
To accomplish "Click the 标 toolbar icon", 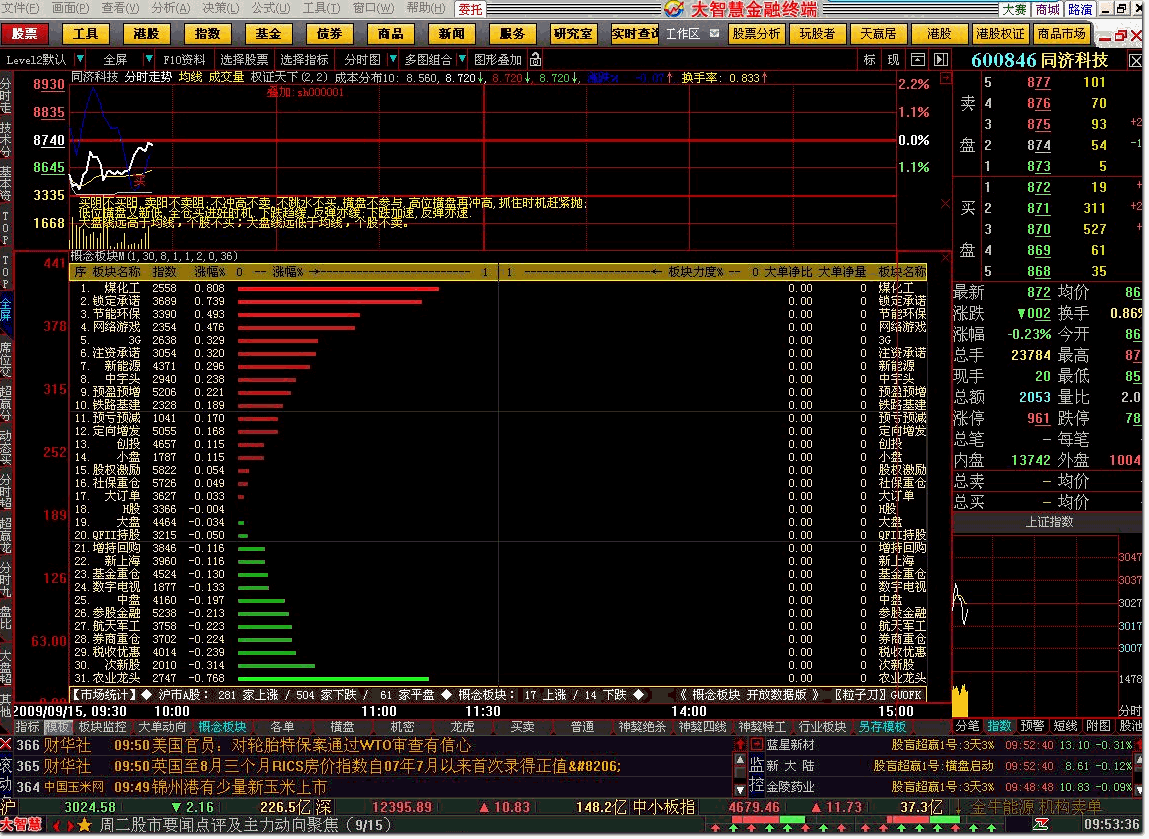I will coord(870,59).
